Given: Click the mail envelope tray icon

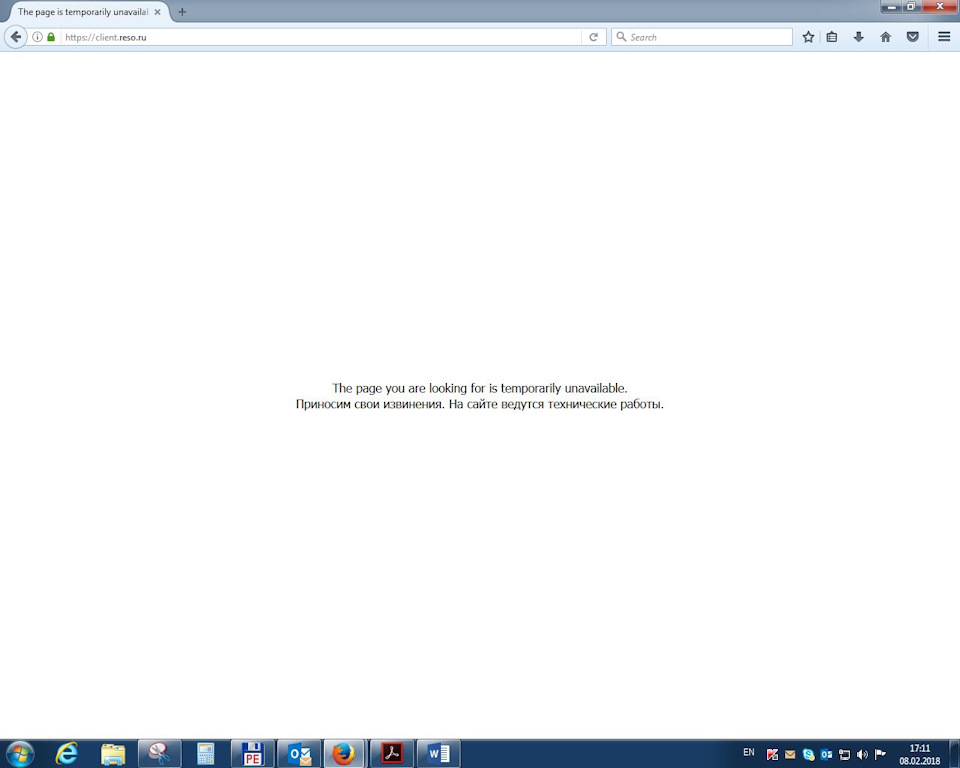Looking at the screenshot, I should (x=790, y=755).
